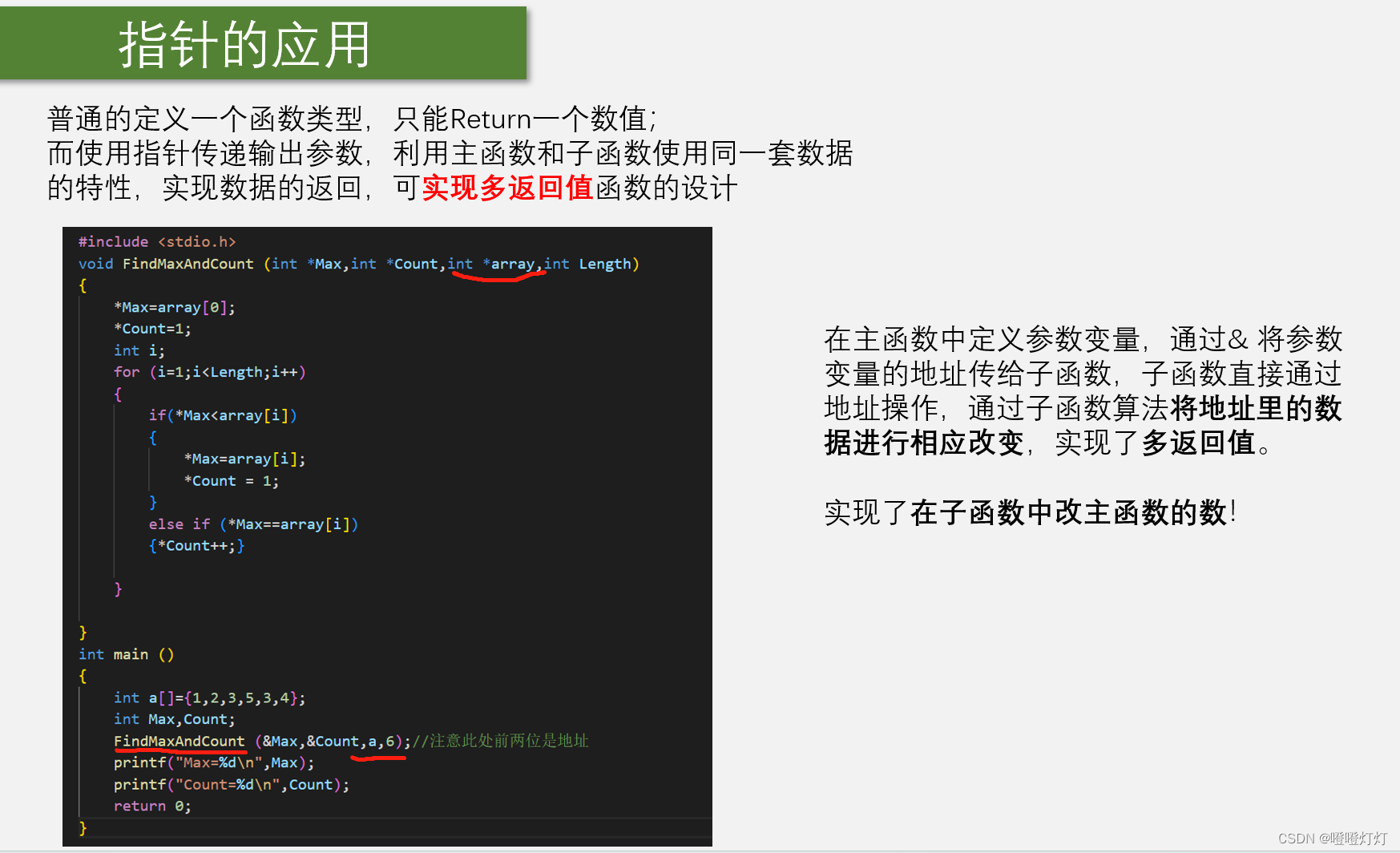Image resolution: width=1400 pixels, height=853 pixels.
Task: Click the bold text 将地址里的数
Action: click(x=1257, y=409)
